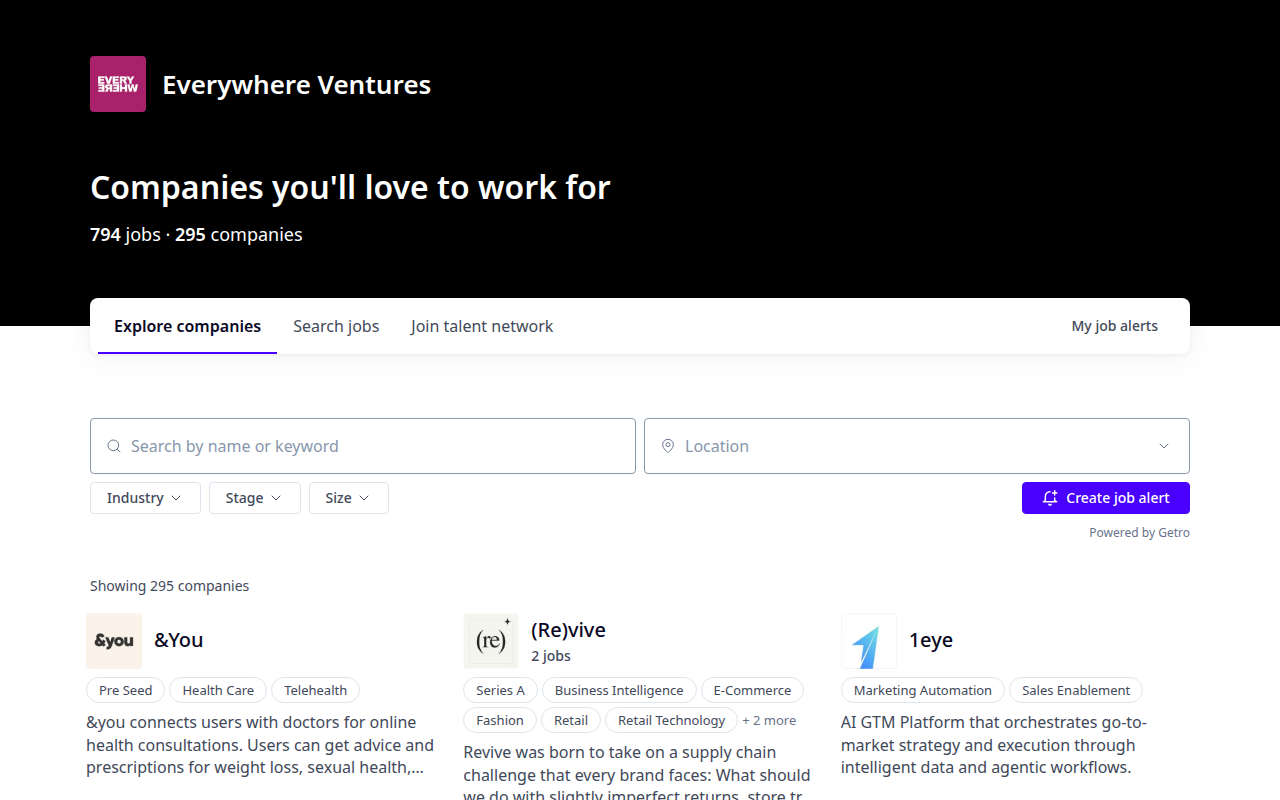Viewport: 1280px width, 800px height.
Task: Select the Series A tag on (Re)vive
Action: click(x=501, y=690)
